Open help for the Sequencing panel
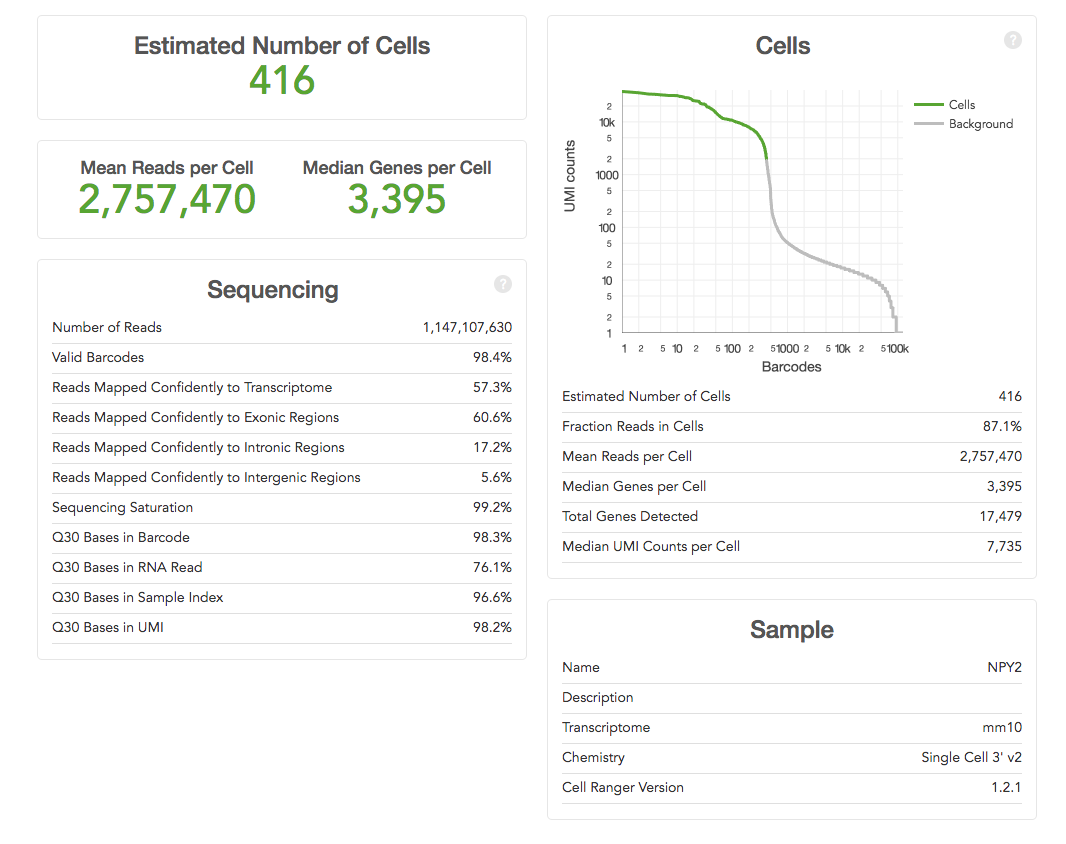This screenshot has width=1066, height=844. [x=502, y=284]
